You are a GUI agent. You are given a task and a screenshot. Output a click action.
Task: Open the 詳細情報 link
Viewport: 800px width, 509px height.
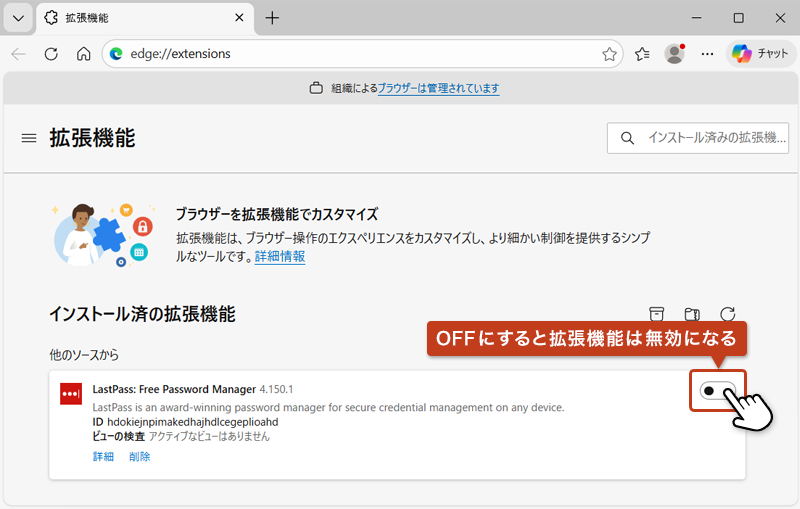click(x=280, y=256)
